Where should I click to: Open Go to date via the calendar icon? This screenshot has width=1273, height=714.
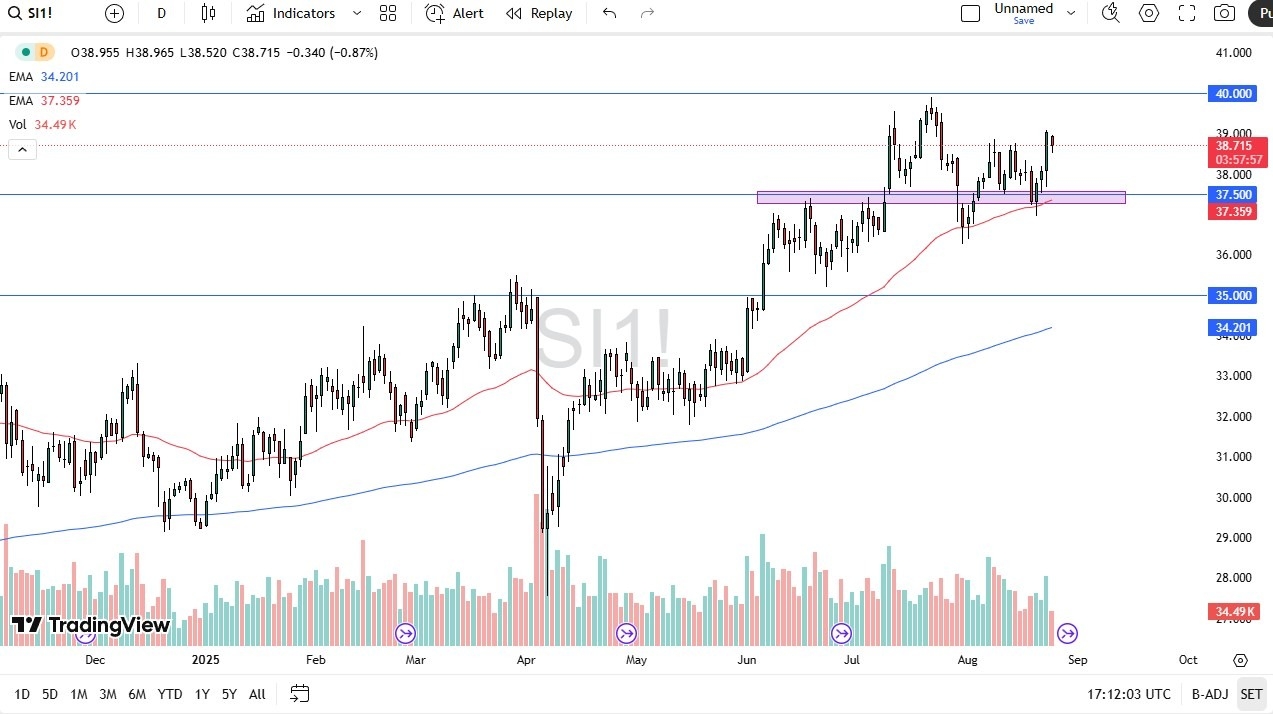(x=299, y=693)
